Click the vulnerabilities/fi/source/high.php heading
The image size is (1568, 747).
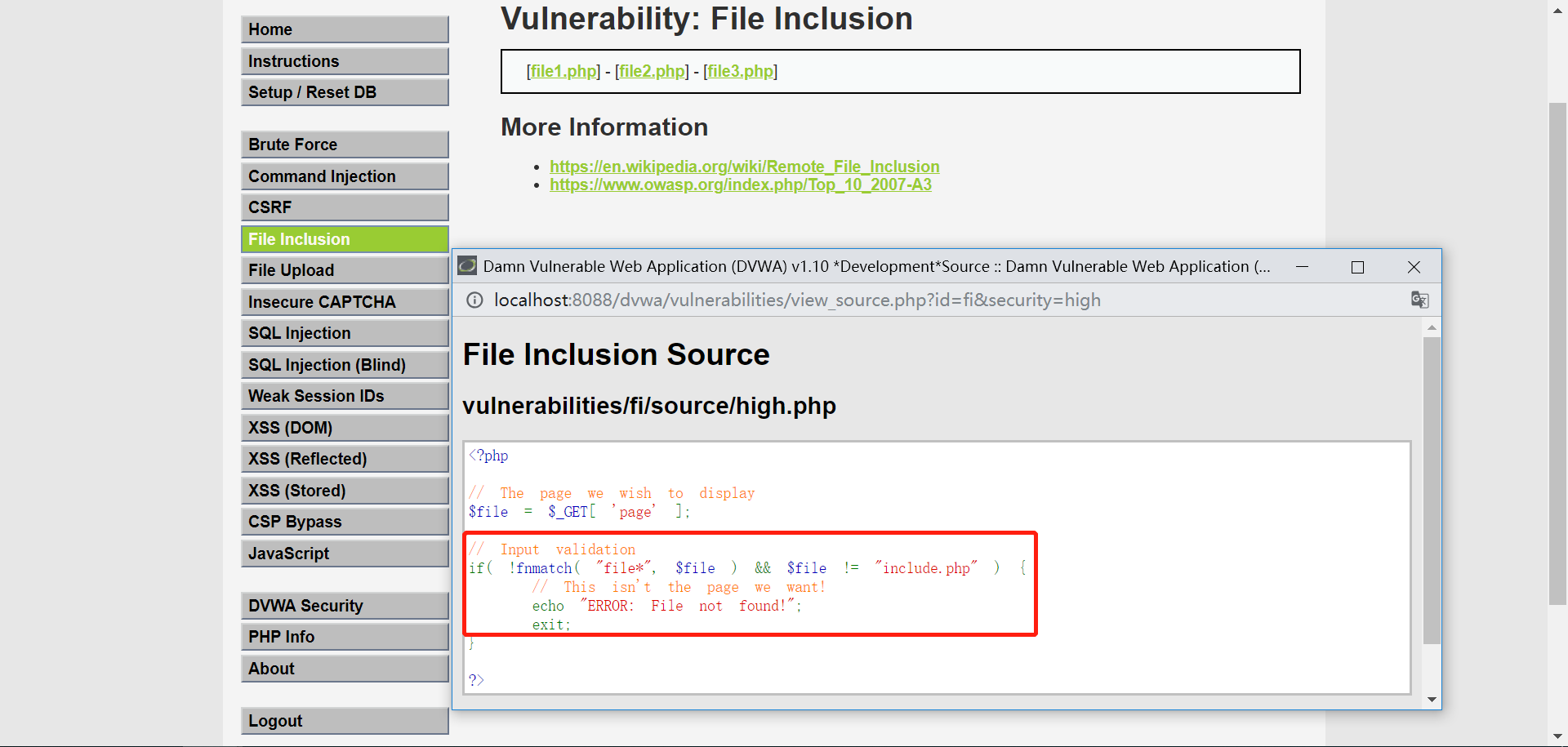649,406
